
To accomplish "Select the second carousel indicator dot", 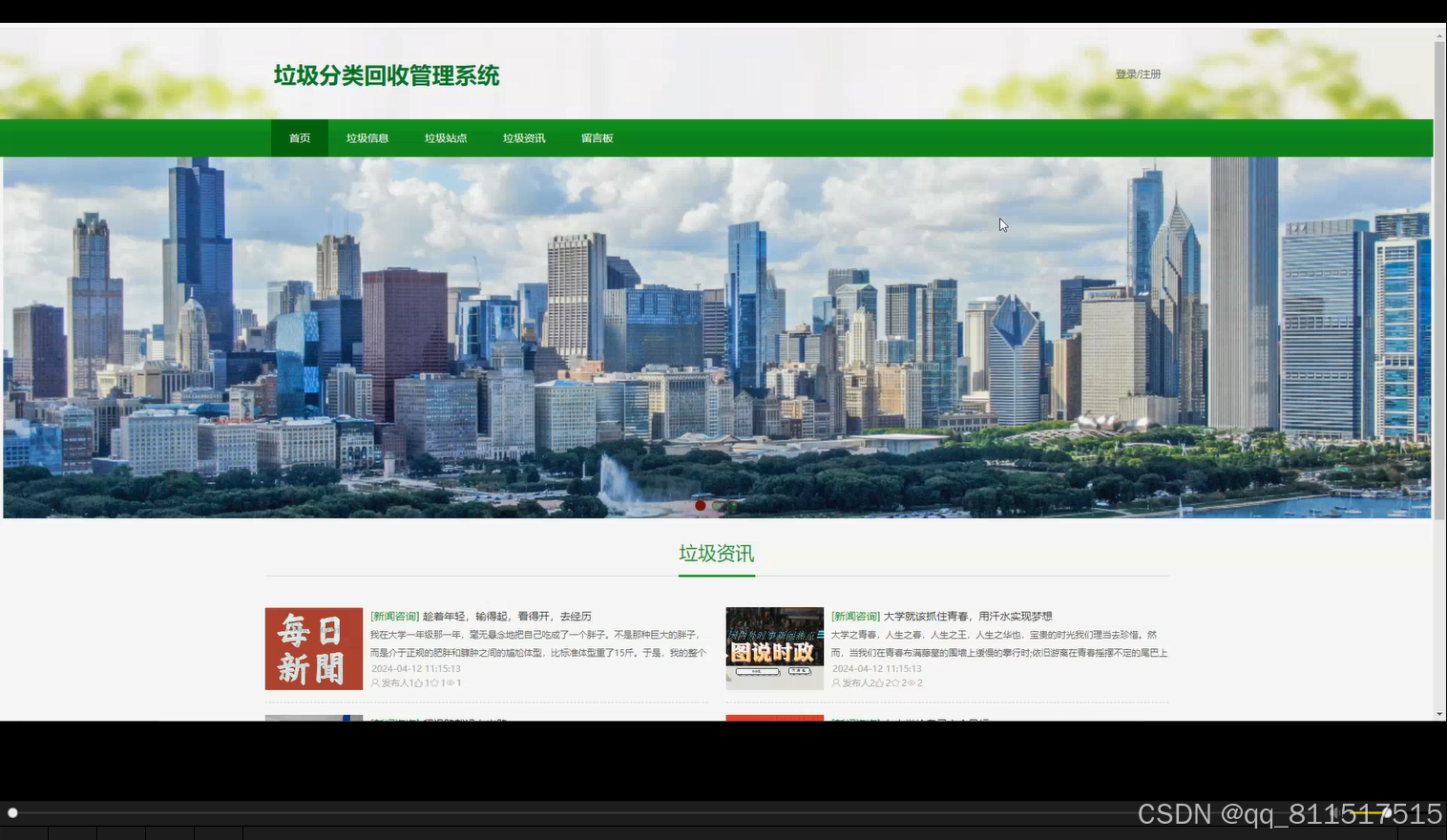I will tap(716, 505).
